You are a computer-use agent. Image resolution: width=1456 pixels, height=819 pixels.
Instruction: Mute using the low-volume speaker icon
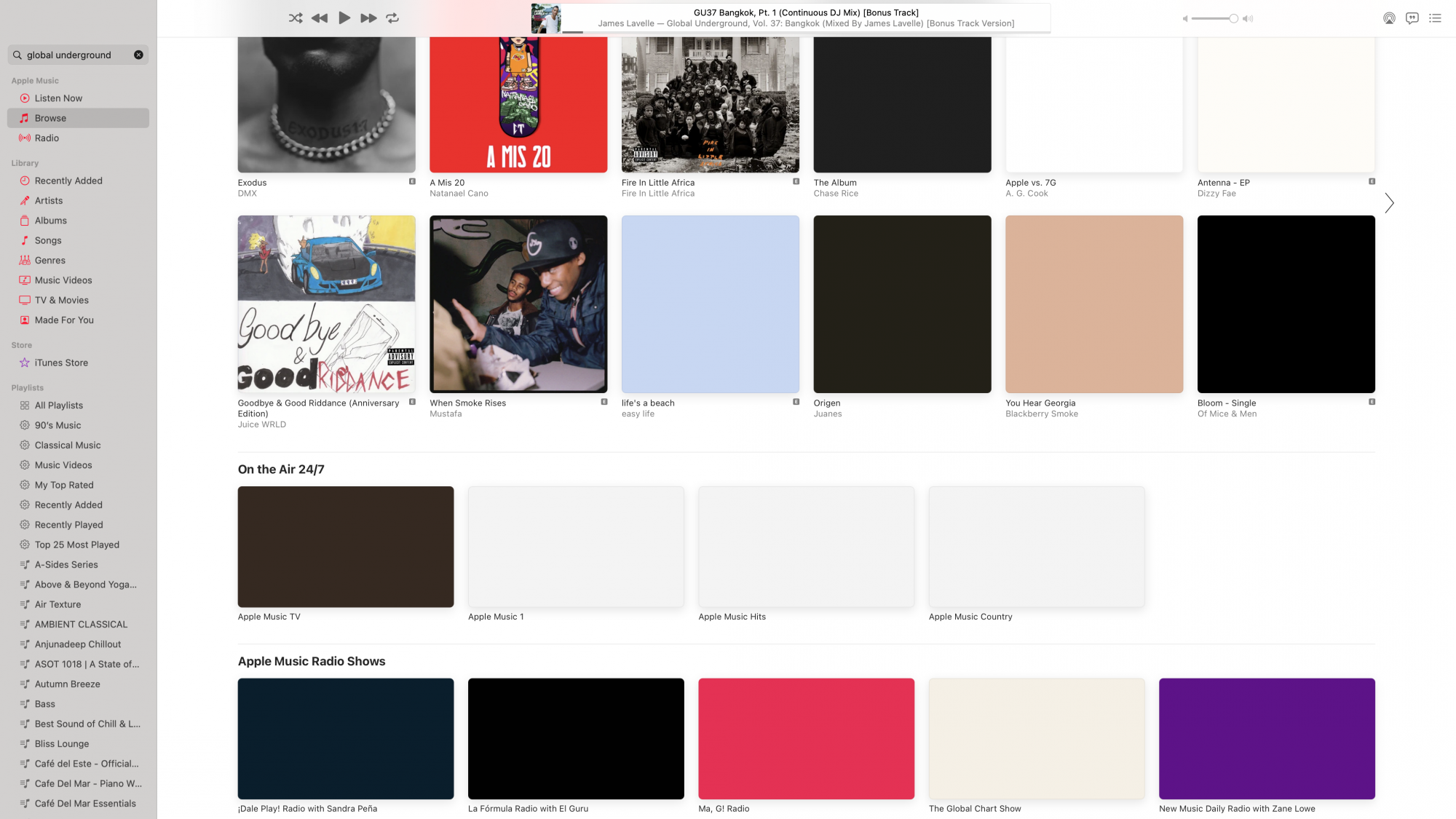pos(1184,19)
